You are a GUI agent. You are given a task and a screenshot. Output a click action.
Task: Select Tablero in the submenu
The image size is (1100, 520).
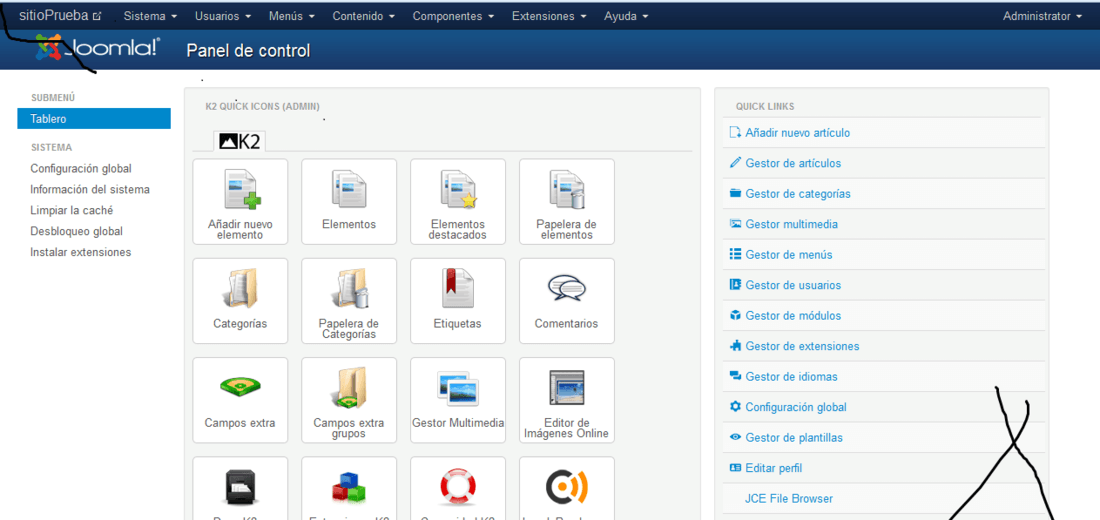(94, 119)
